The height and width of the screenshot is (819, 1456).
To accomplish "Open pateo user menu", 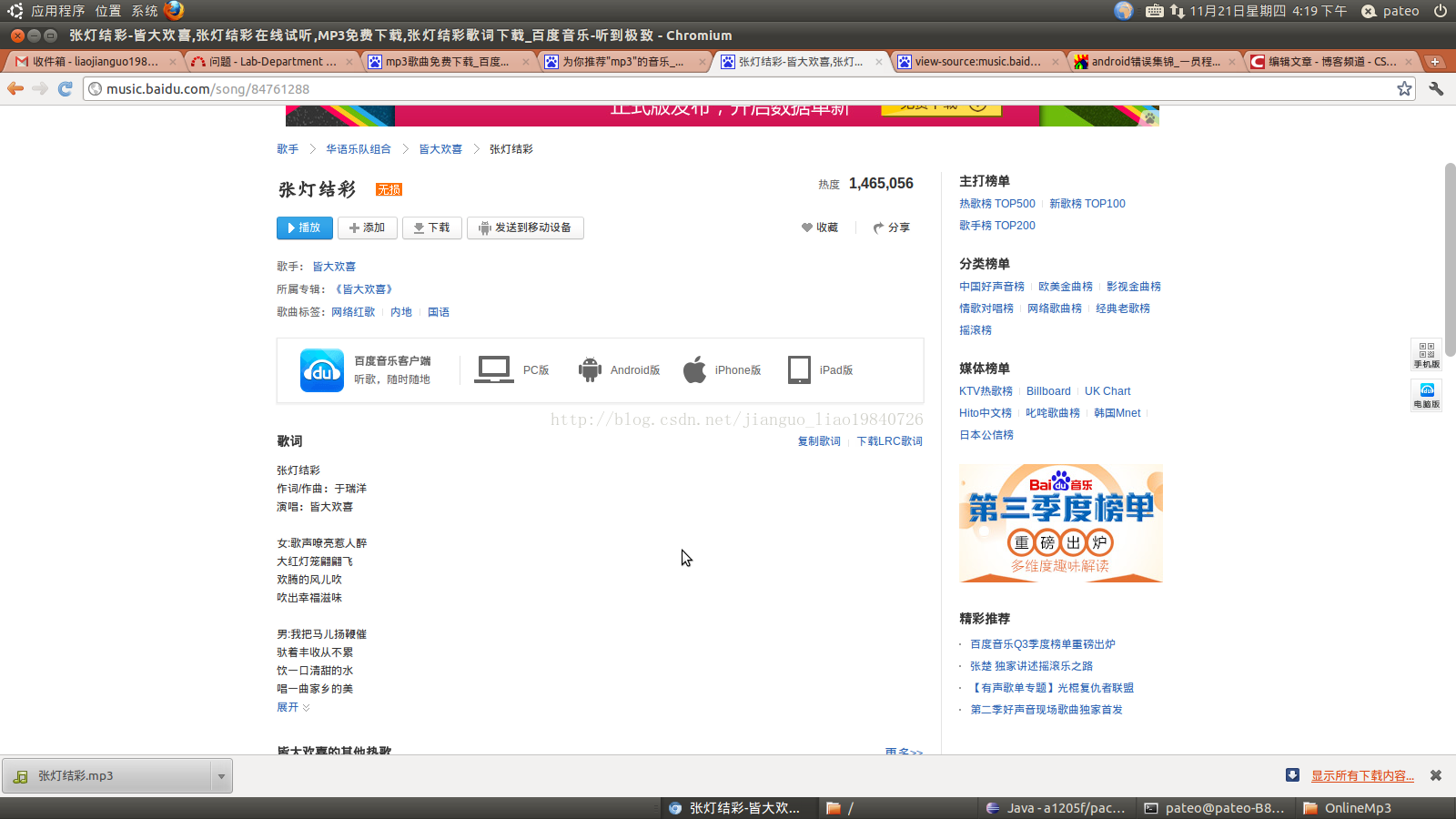I will click(x=1390, y=11).
